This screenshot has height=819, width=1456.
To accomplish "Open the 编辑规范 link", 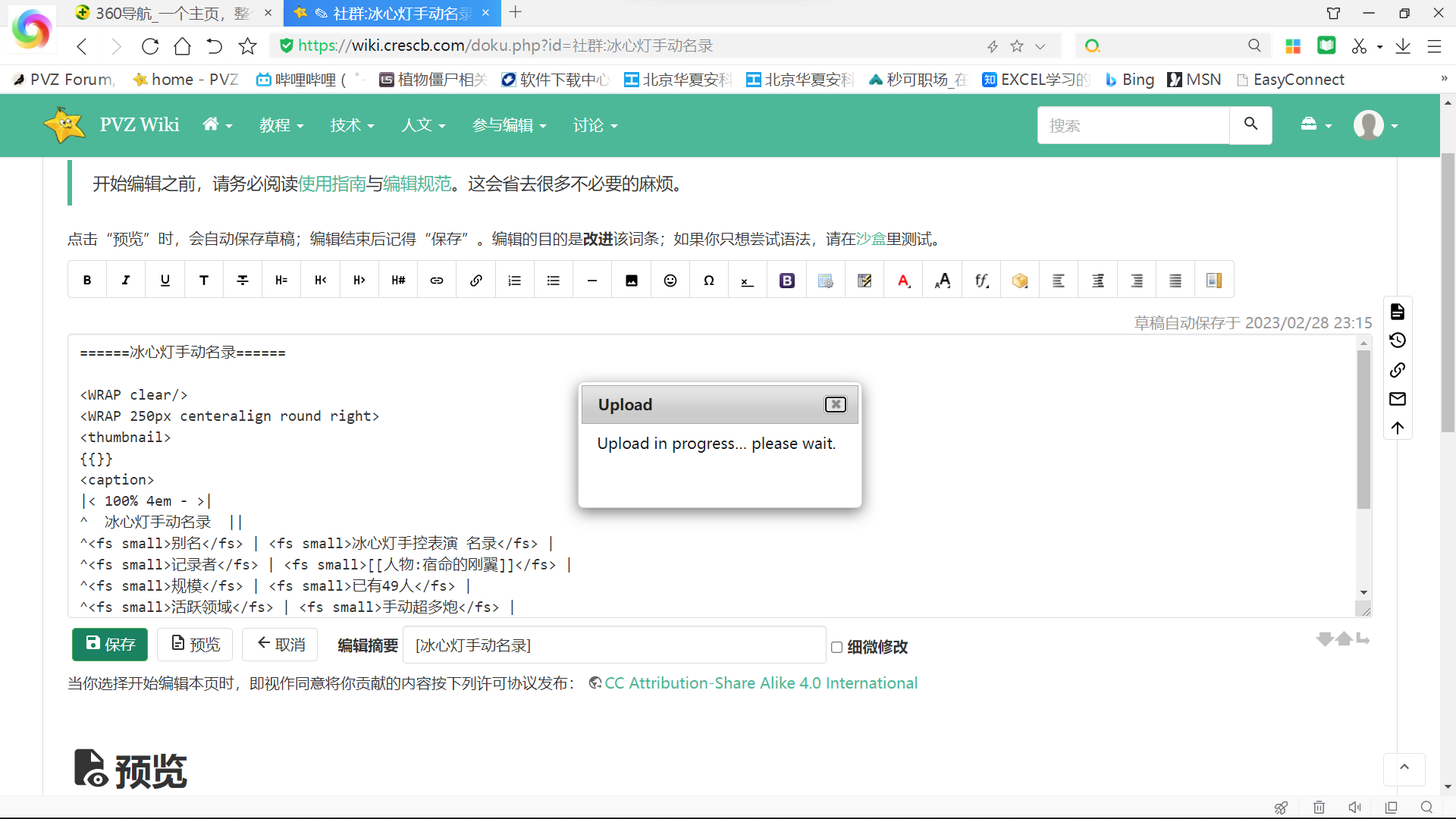I will click(417, 184).
